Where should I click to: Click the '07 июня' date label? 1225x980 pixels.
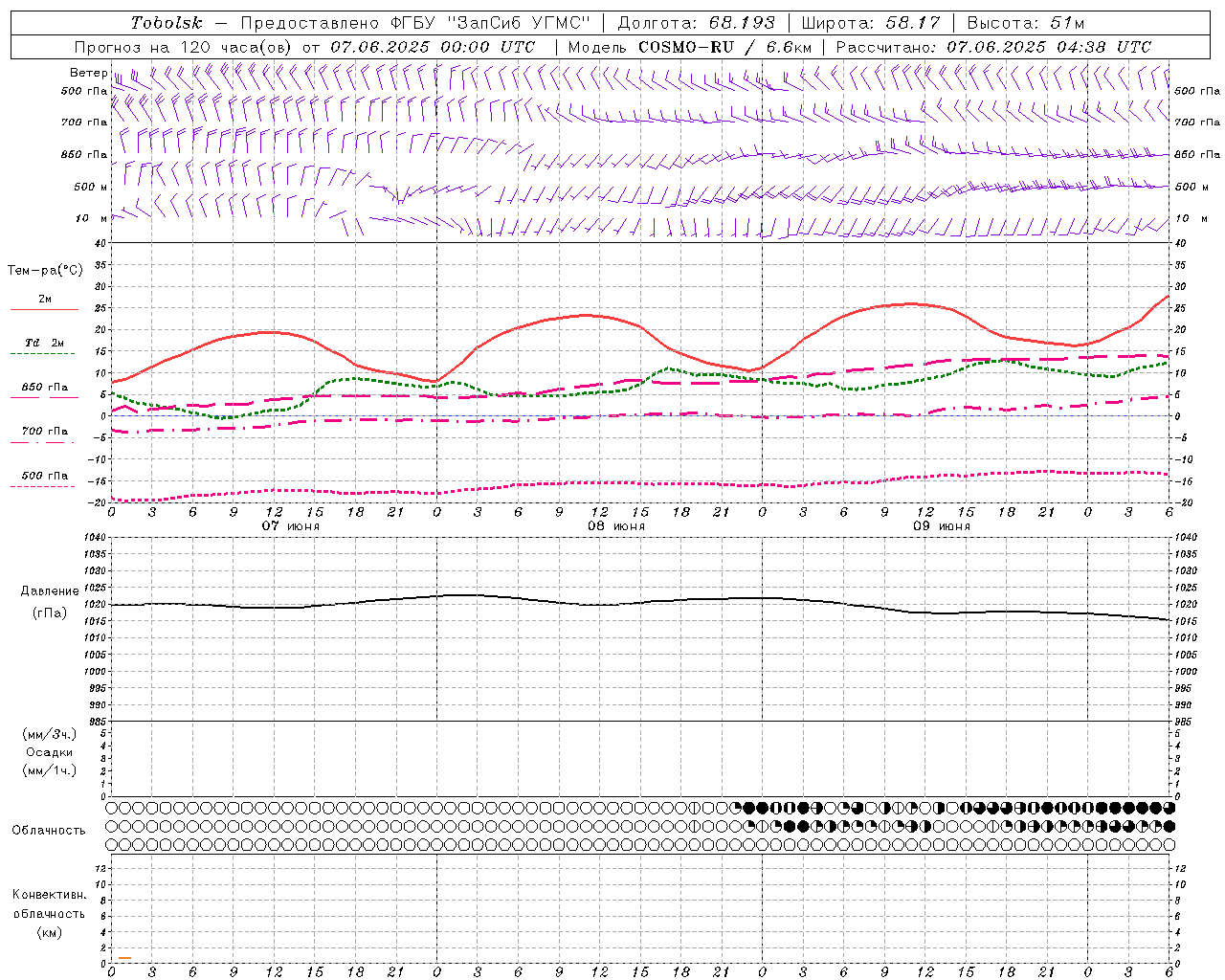[x=291, y=526]
